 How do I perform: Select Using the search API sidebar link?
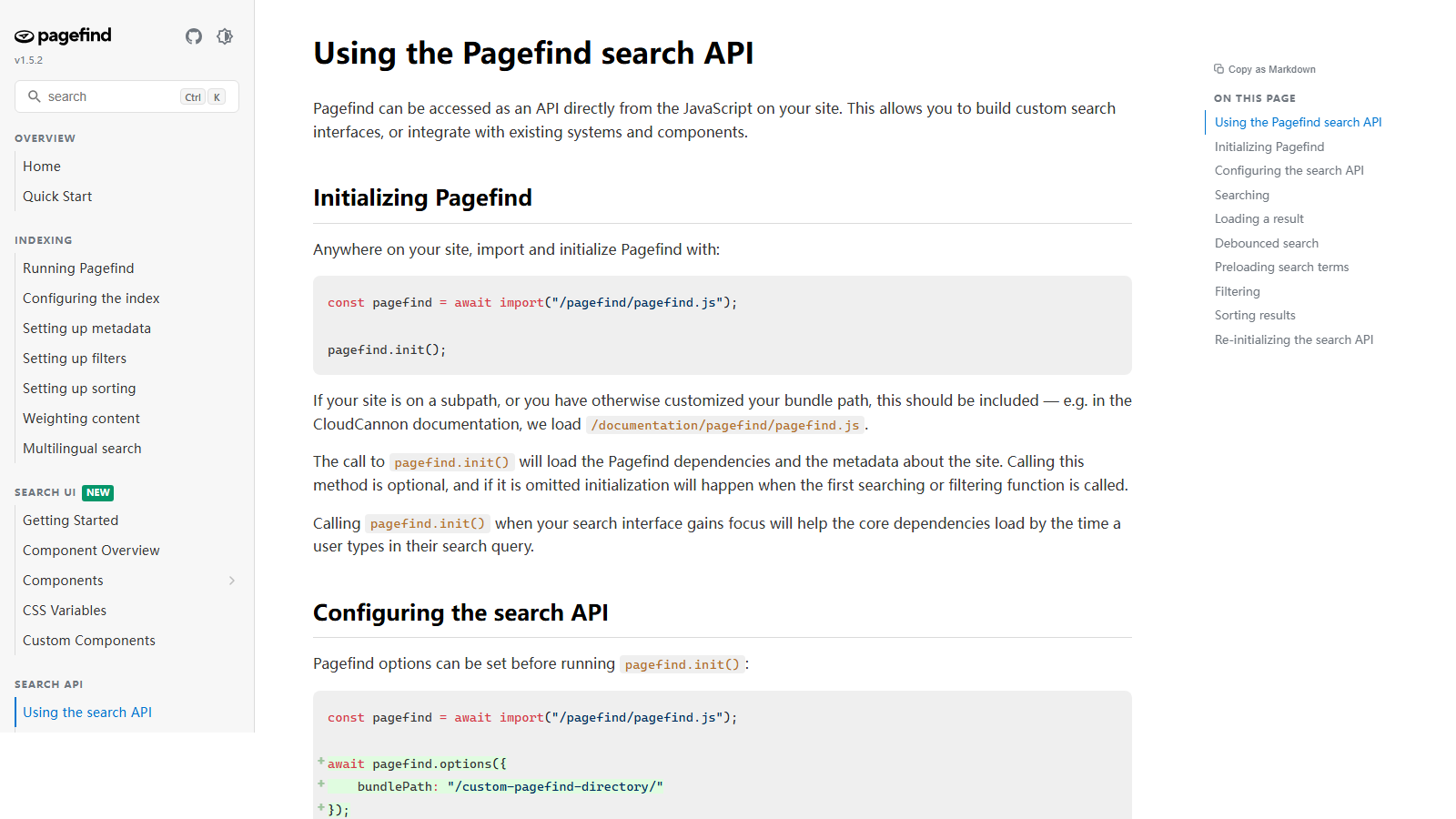87,713
